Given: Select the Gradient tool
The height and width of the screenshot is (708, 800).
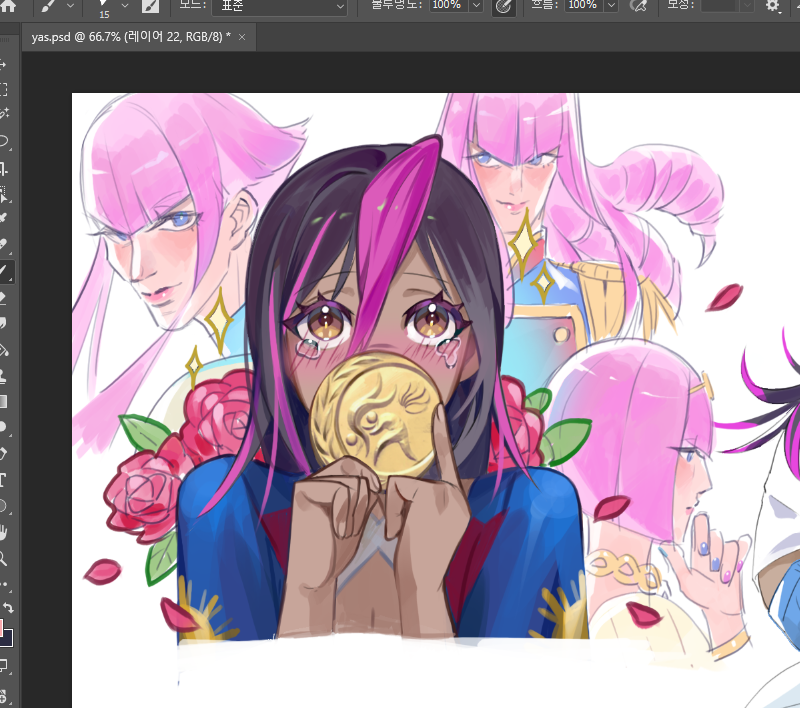Looking at the screenshot, I should (3, 402).
